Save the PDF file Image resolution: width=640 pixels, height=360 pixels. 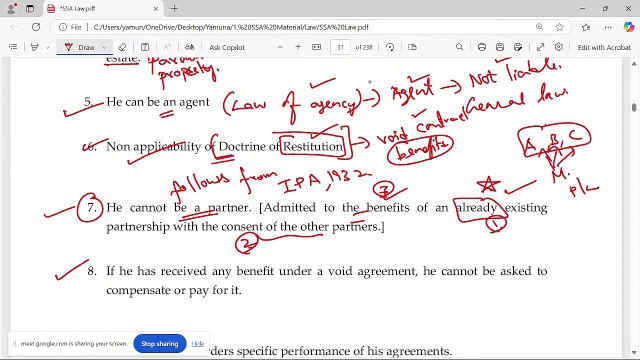500,47
